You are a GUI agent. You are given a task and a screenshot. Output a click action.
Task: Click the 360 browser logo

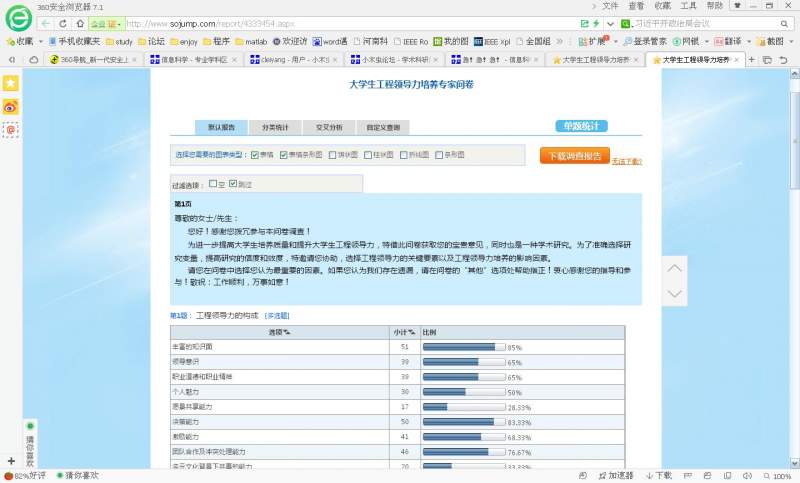coord(18,18)
